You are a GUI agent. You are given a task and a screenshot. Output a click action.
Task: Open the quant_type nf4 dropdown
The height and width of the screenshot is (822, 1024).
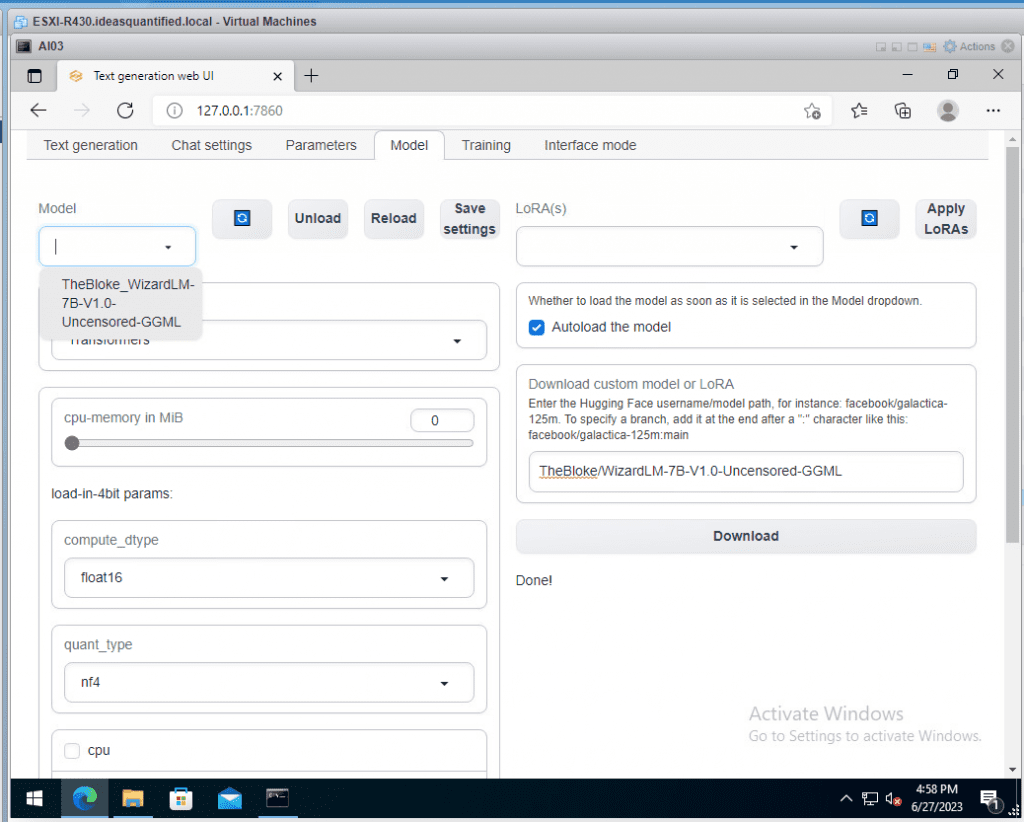[x=268, y=682]
